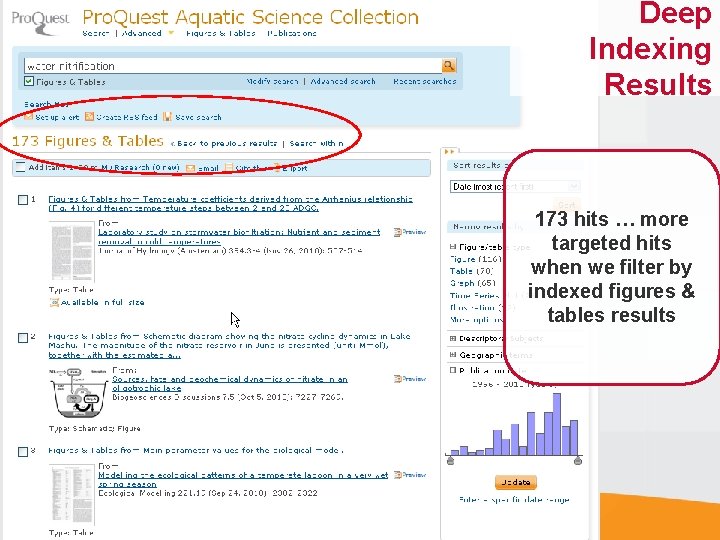Click the left date range slider handle
Screen dimensions: 720x540
(450, 460)
